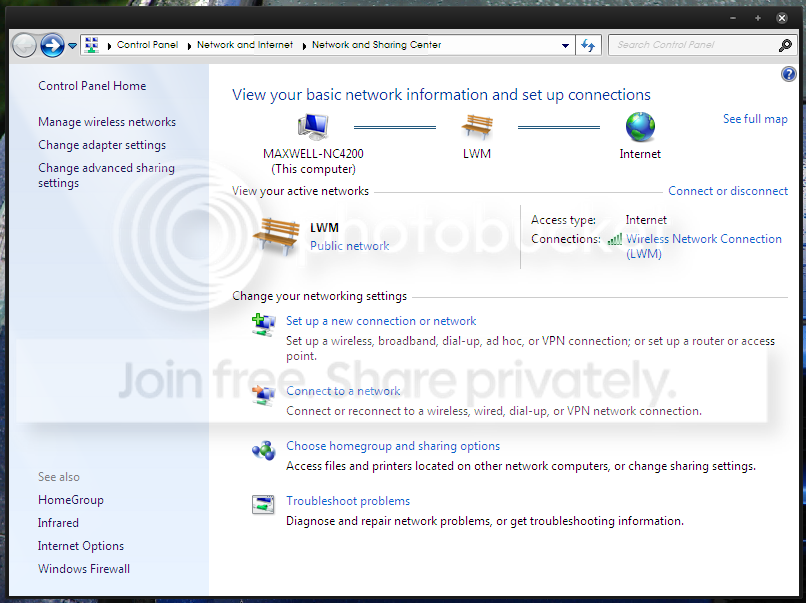The height and width of the screenshot is (603, 806).
Task: Expand the arrow after Control Panel breadcrumb
Action: [189, 46]
